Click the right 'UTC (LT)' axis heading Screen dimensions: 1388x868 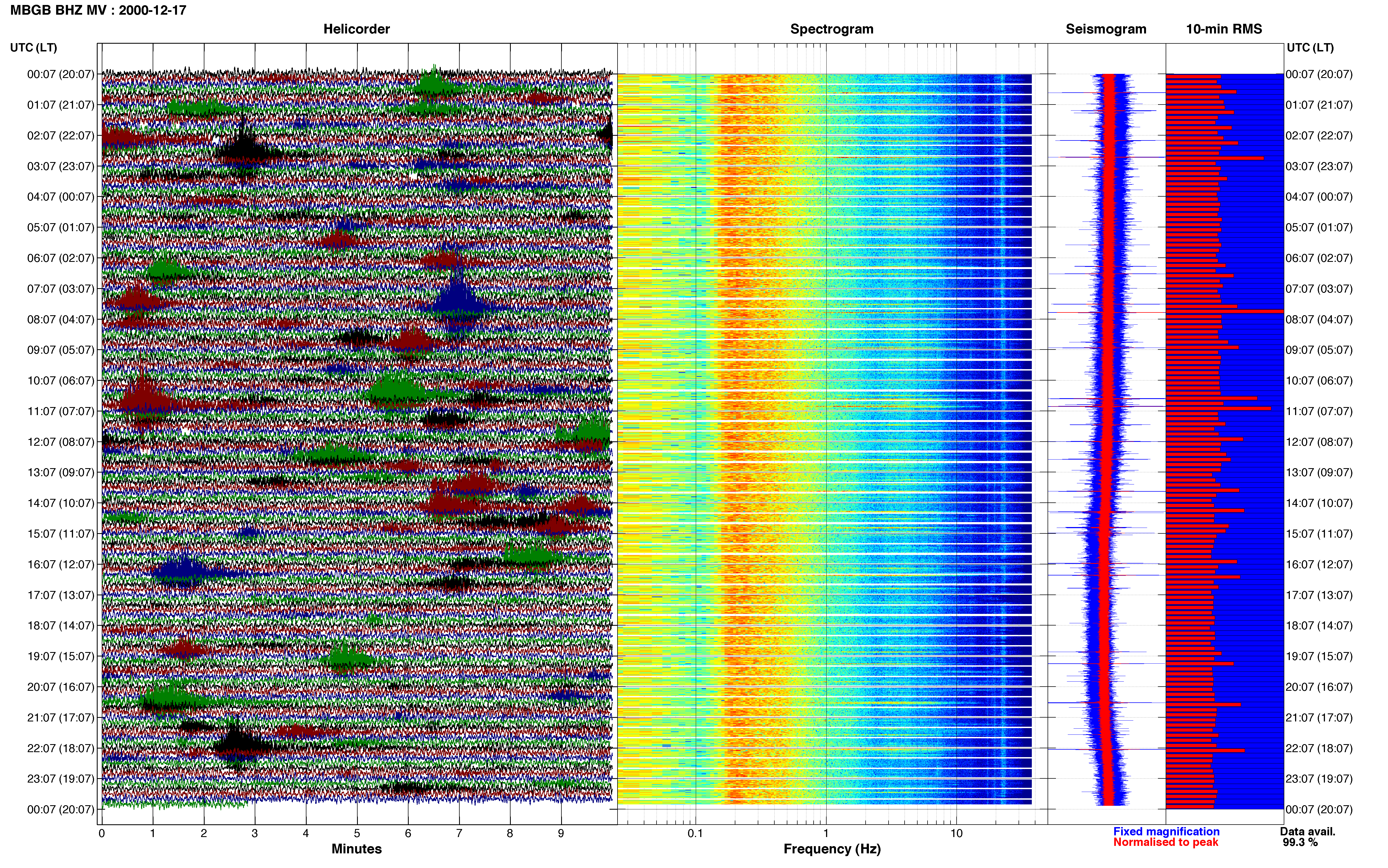(1310, 48)
